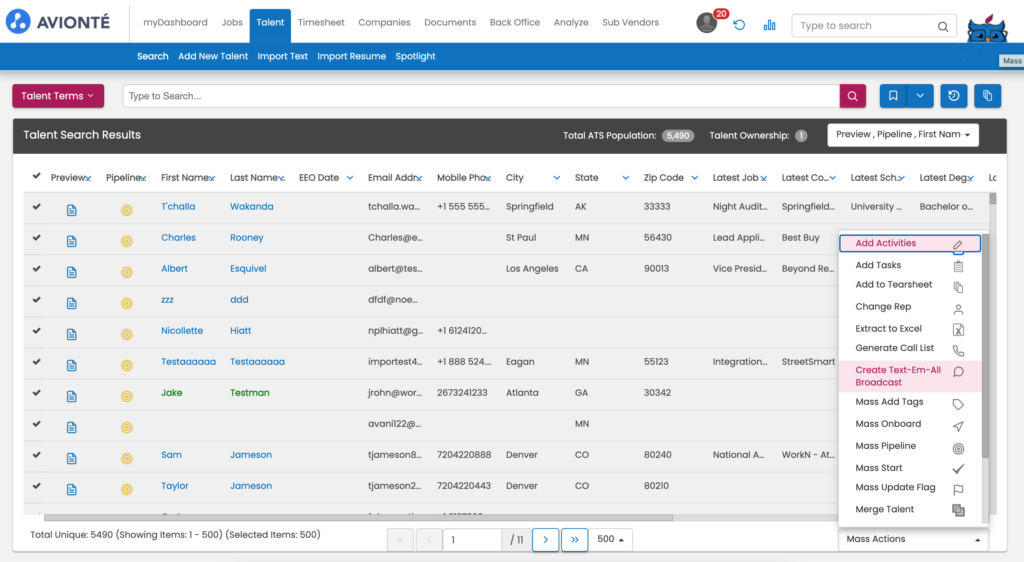Click Add New Talent link

213,56
